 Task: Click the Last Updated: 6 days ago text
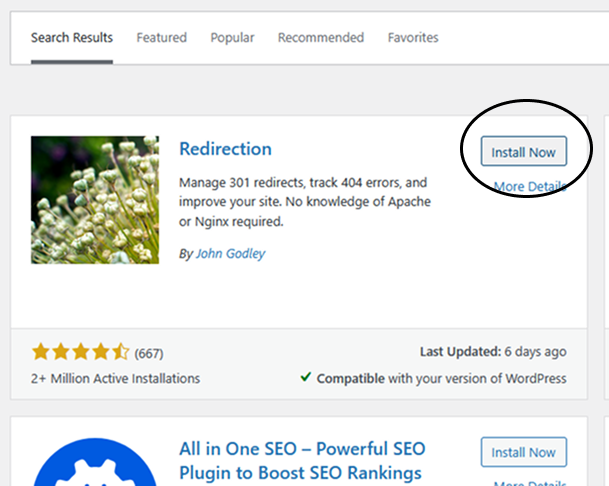tap(493, 352)
